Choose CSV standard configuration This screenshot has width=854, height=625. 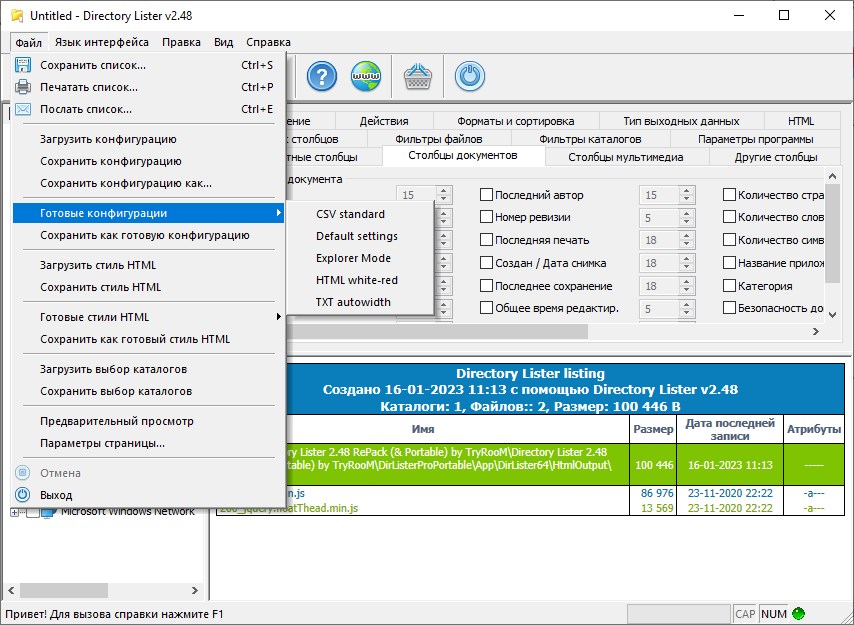pos(360,214)
